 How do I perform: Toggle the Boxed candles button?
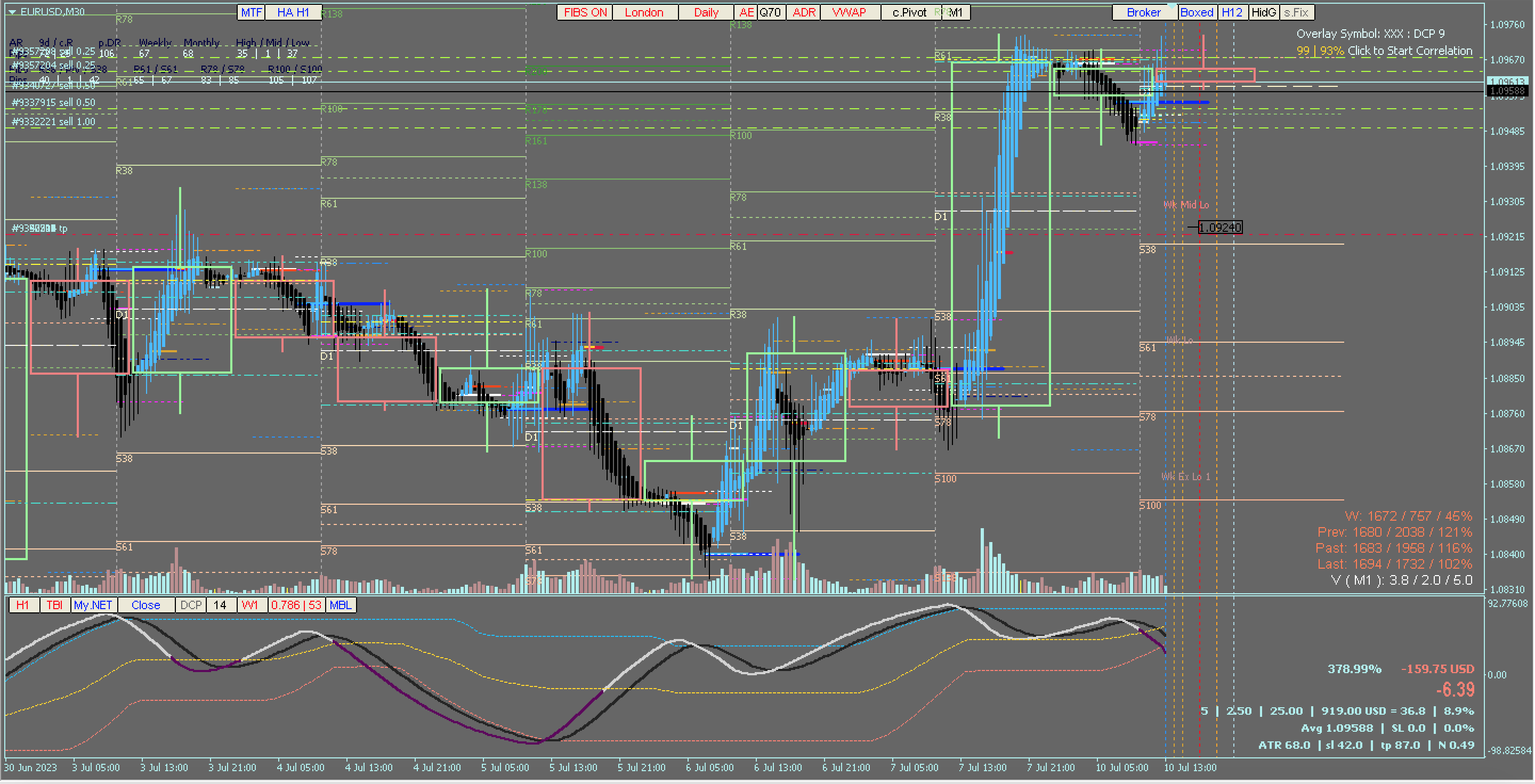(1197, 12)
